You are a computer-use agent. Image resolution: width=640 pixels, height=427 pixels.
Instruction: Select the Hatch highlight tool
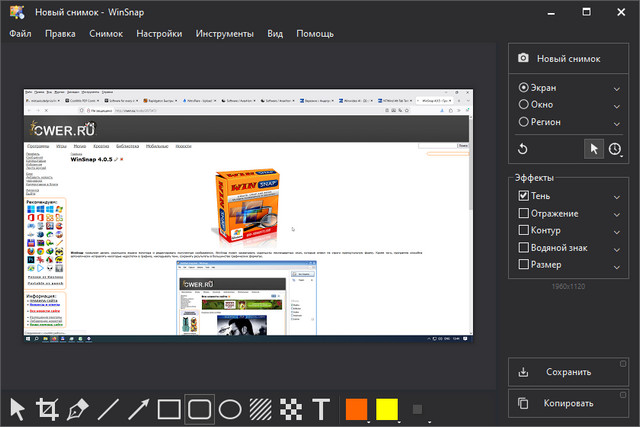pyautogui.click(x=260, y=409)
